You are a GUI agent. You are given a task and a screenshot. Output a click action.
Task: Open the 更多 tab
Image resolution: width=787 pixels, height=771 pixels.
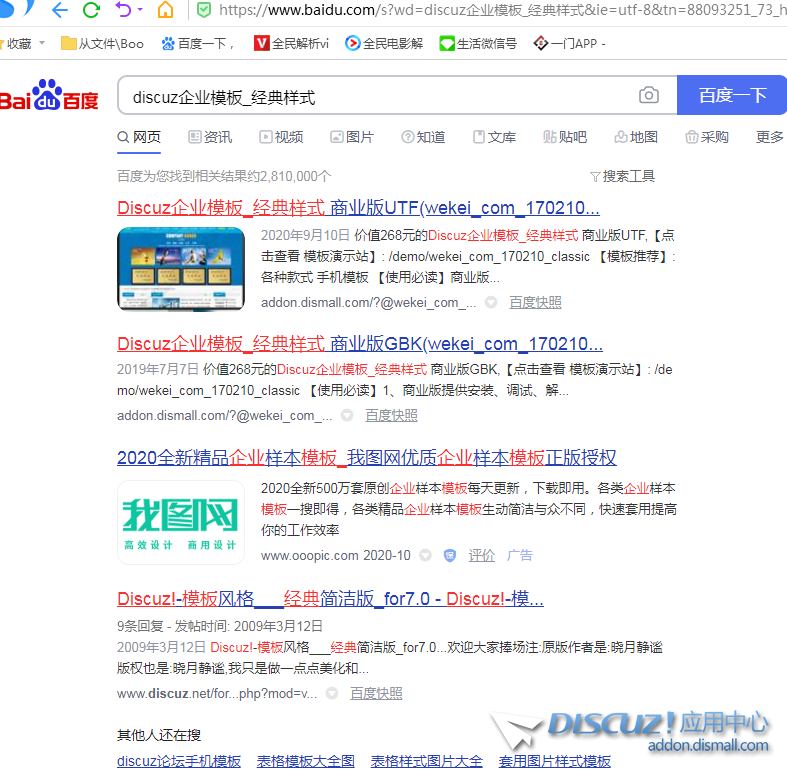(769, 137)
